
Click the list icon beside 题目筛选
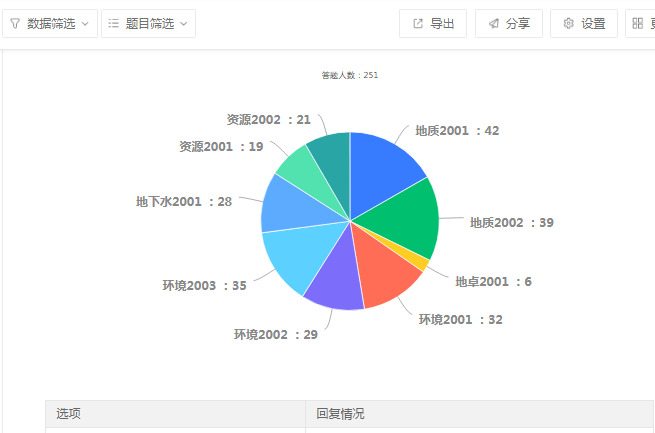[x=114, y=23]
